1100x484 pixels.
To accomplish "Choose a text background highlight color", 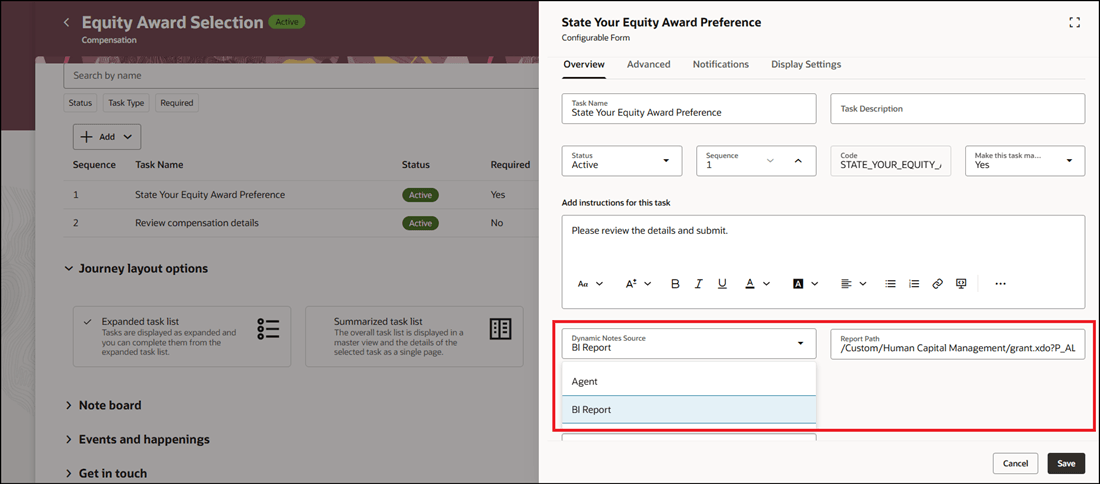I will (805, 284).
